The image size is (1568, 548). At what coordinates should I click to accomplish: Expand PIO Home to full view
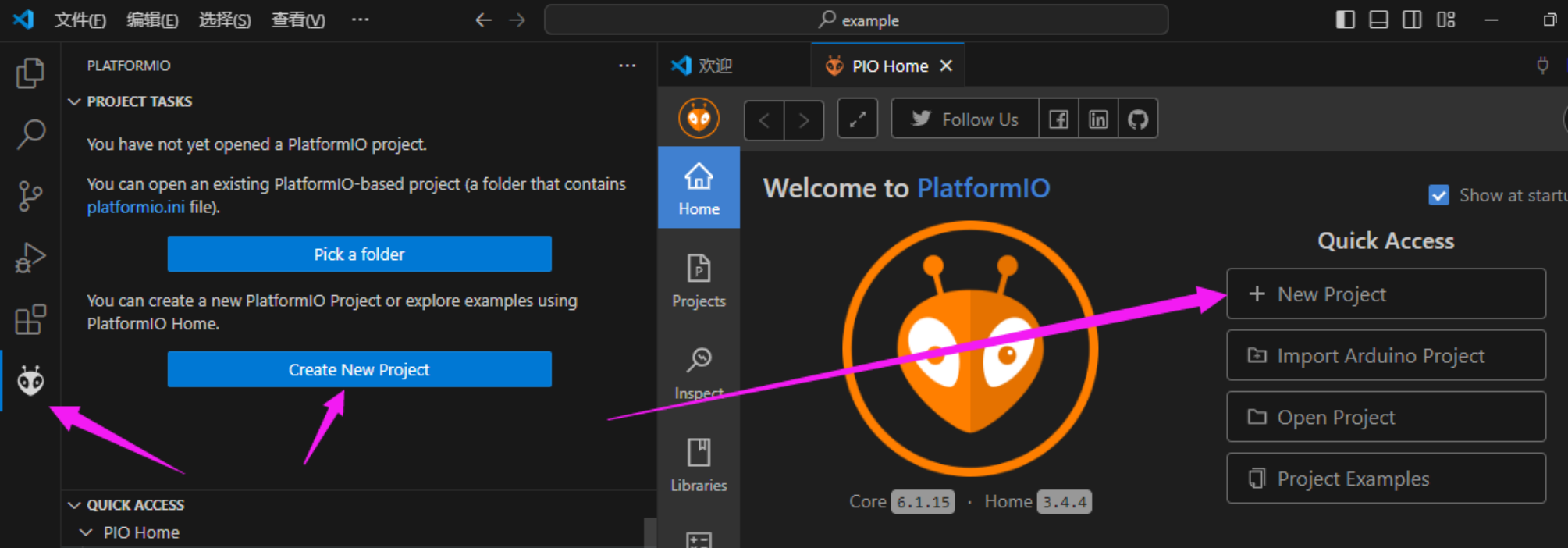pos(858,119)
